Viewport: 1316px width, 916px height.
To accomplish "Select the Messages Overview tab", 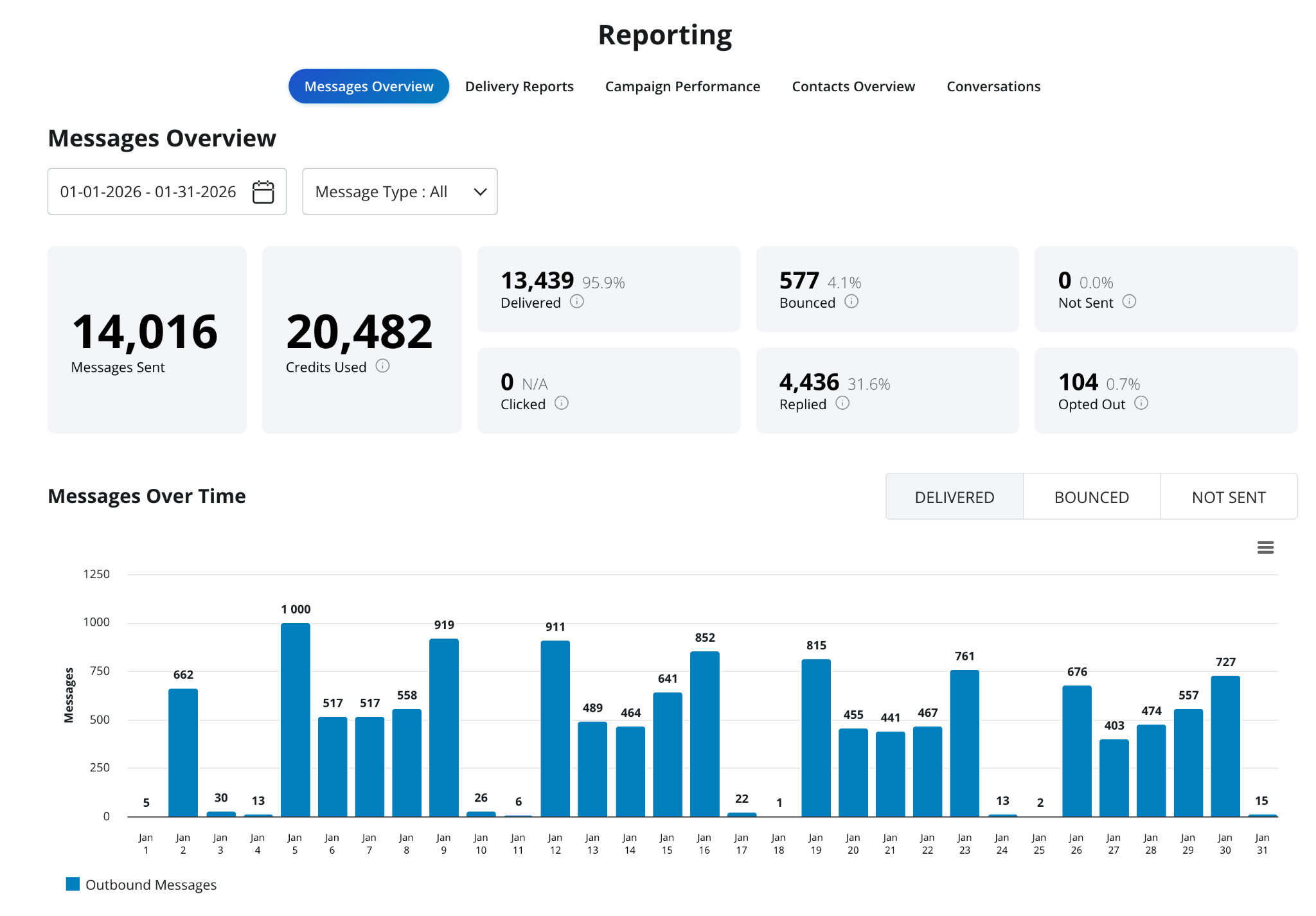I will (369, 86).
